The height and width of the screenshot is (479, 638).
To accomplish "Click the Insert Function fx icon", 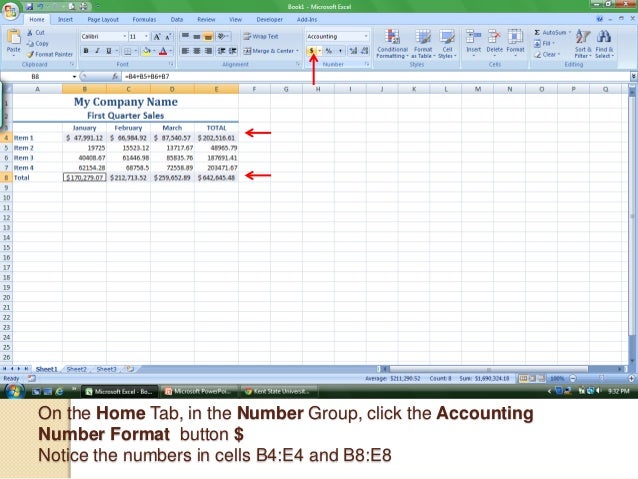I will tap(115, 77).
